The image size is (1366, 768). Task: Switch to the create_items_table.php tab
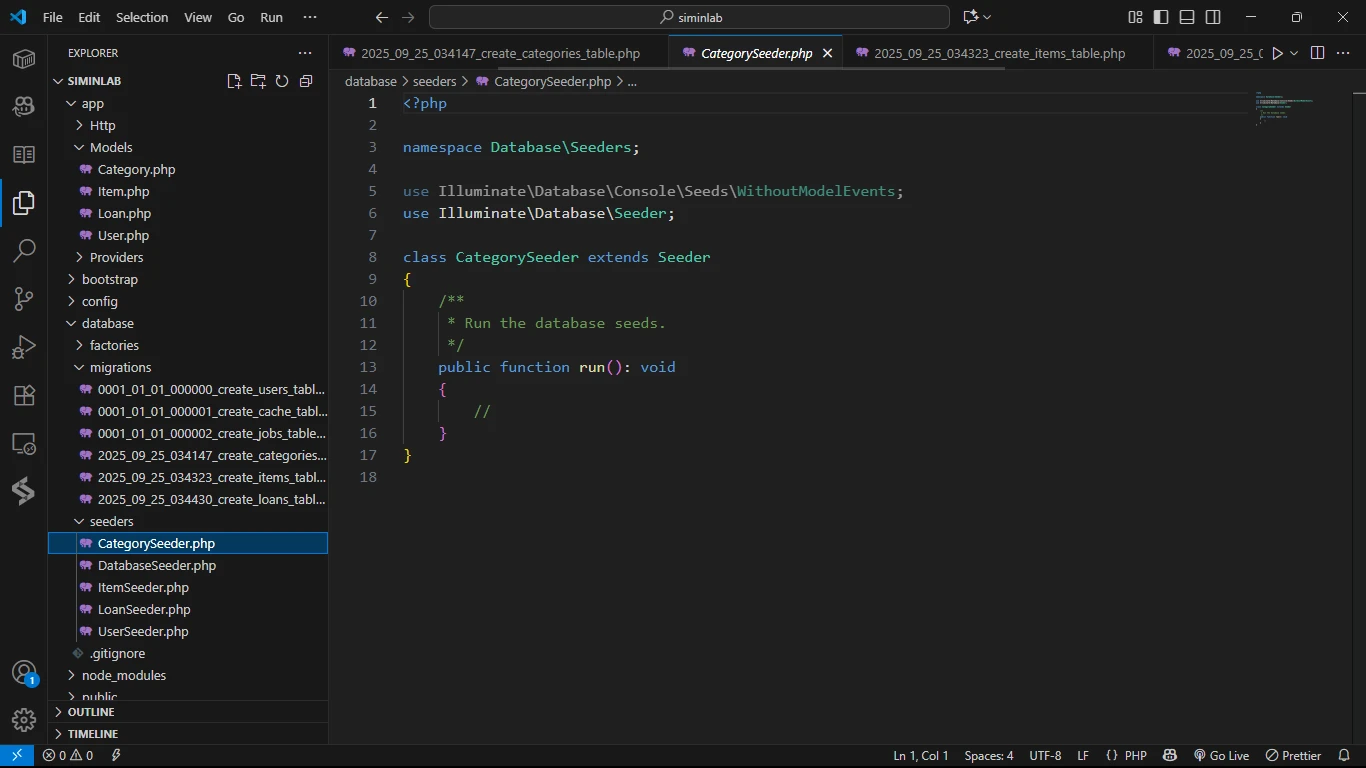998,54
